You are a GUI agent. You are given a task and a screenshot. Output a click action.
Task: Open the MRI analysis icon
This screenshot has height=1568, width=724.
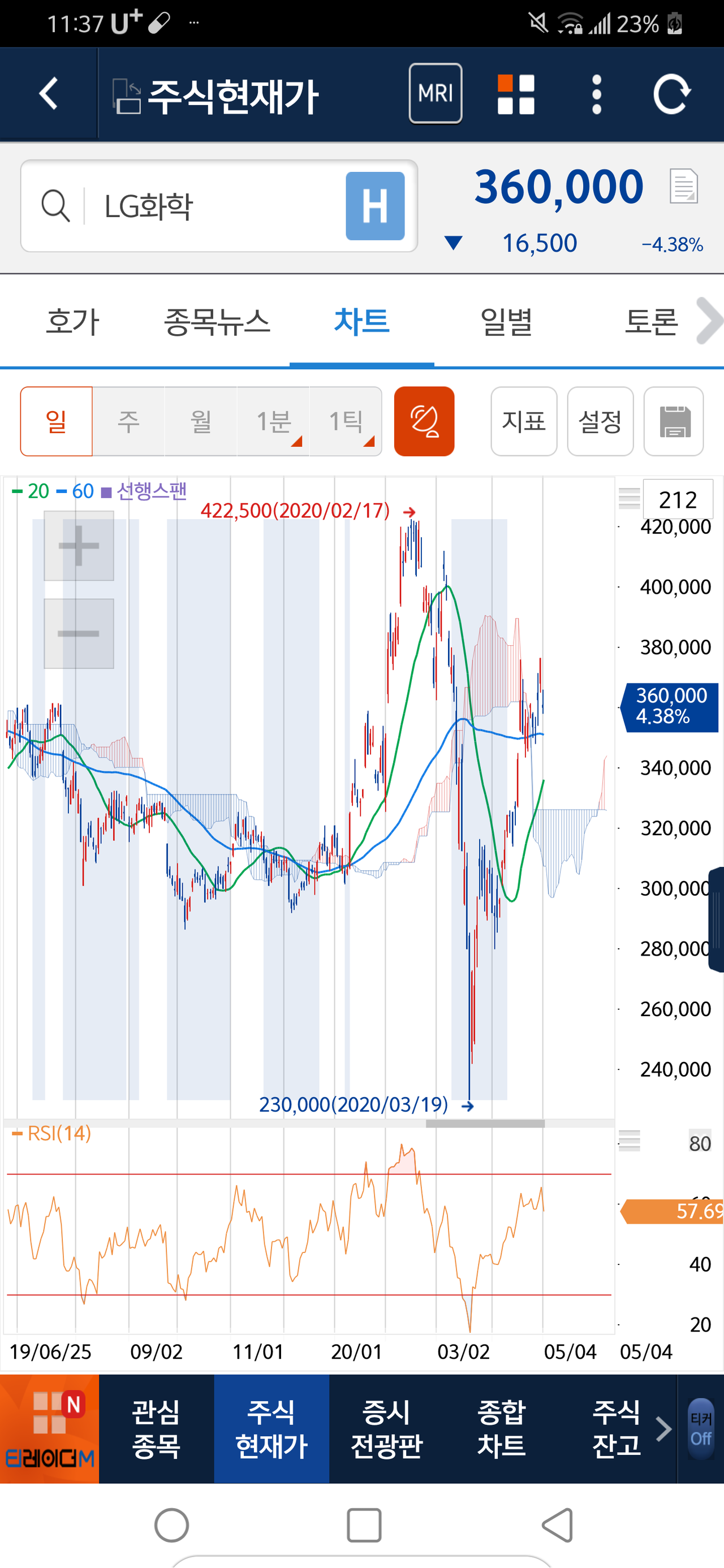pyautogui.click(x=435, y=94)
